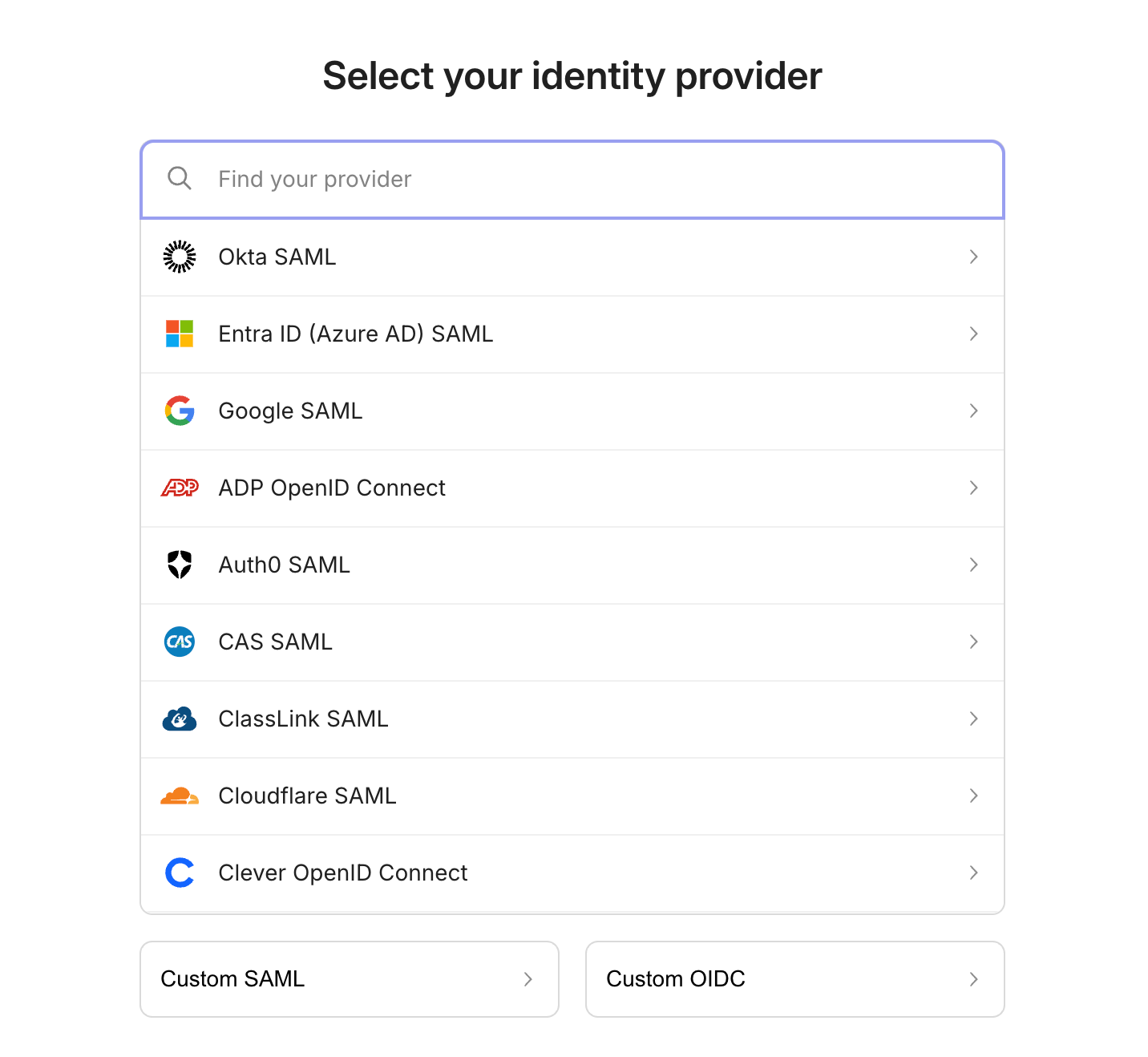Click the search magnifier icon
Viewport: 1148px width, 1057px height.
pos(180,178)
